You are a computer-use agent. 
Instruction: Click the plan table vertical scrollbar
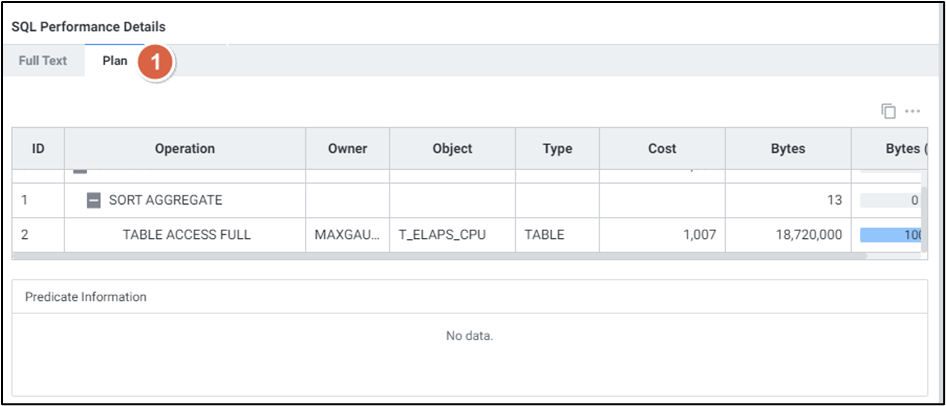click(x=925, y=210)
